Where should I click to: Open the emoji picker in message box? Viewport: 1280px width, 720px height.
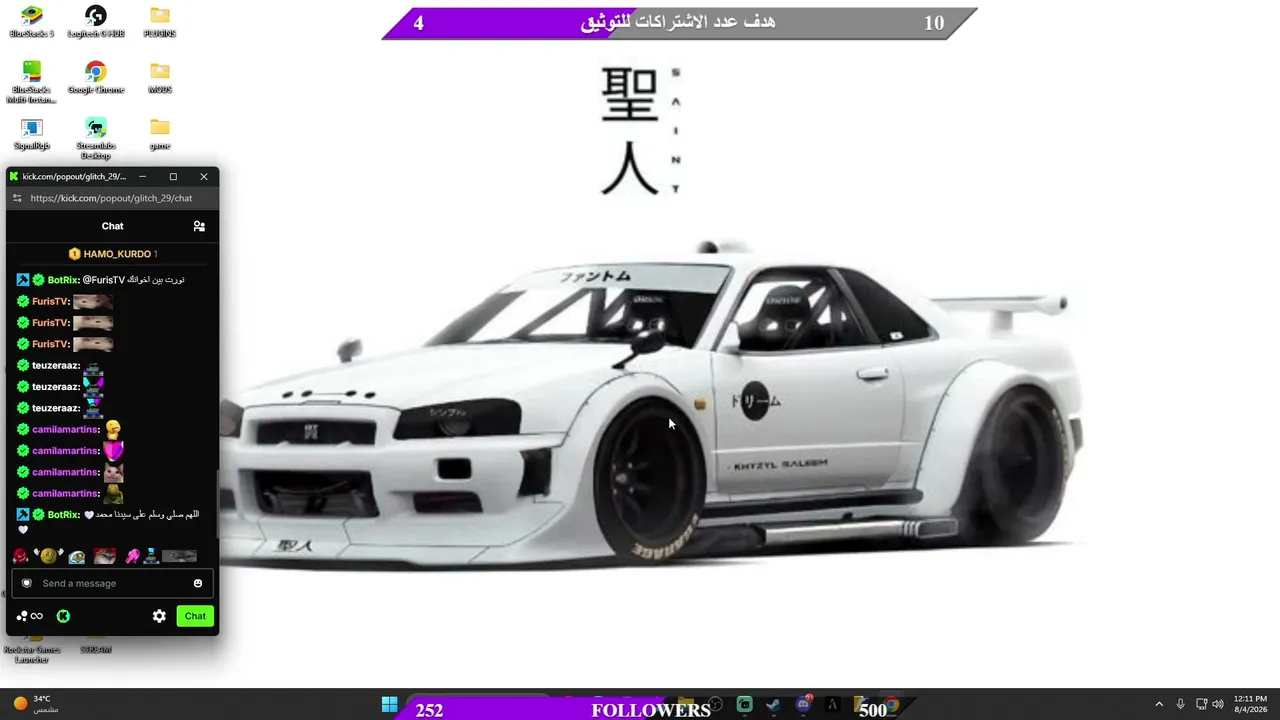tap(198, 583)
